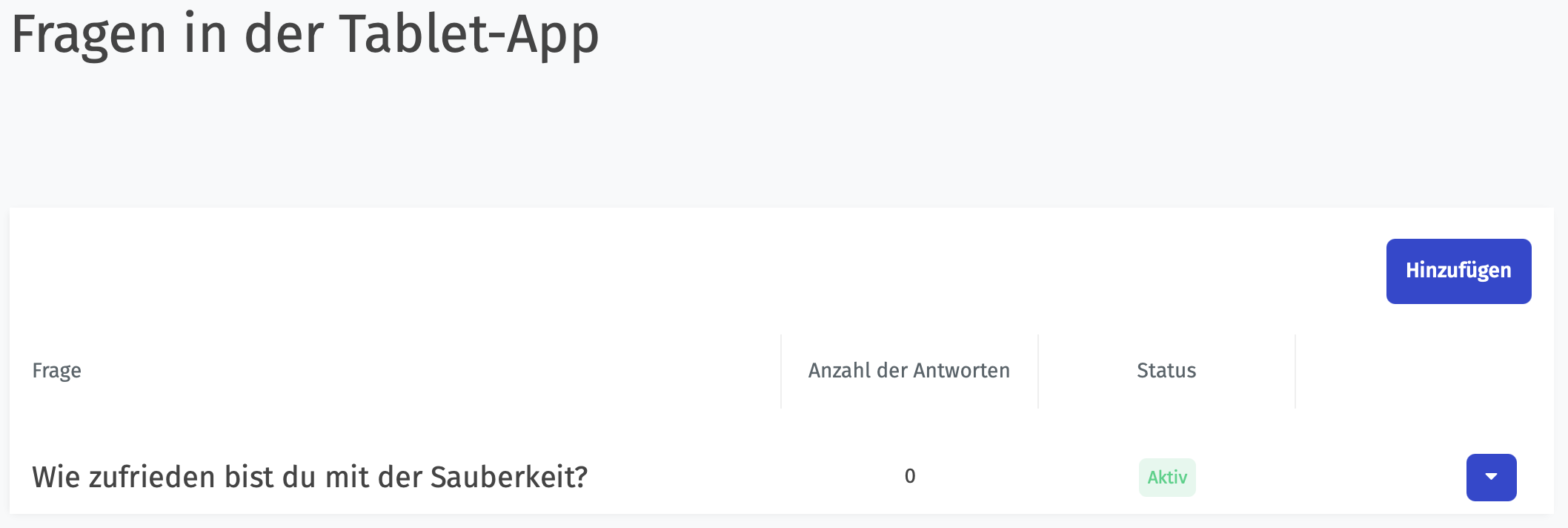This screenshot has width=1568, height=528.
Task: Open the blue dropdown for the Sauberkeit question
Action: [x=1491, y=477]
